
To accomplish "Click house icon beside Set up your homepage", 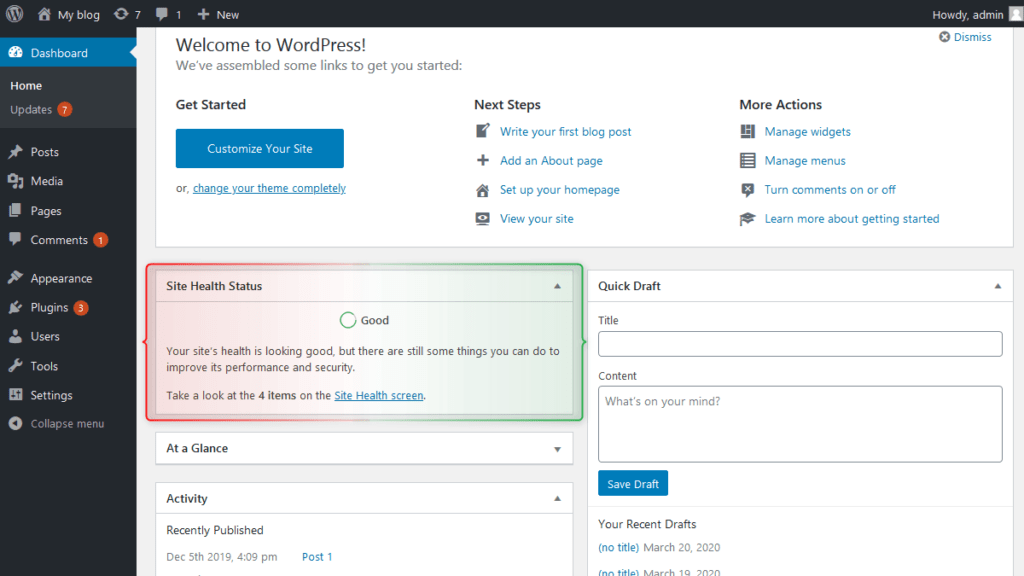I will pos(483,190).
